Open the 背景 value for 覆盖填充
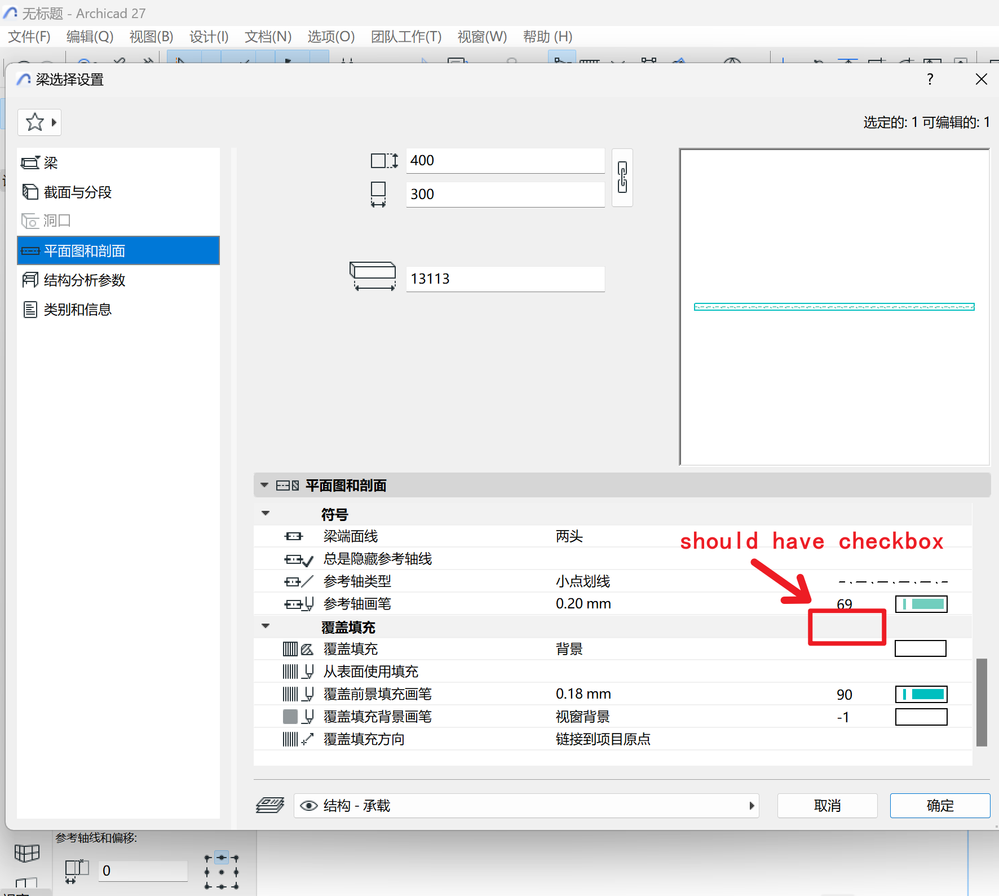999x896 pixels. [x=569, y=649]
